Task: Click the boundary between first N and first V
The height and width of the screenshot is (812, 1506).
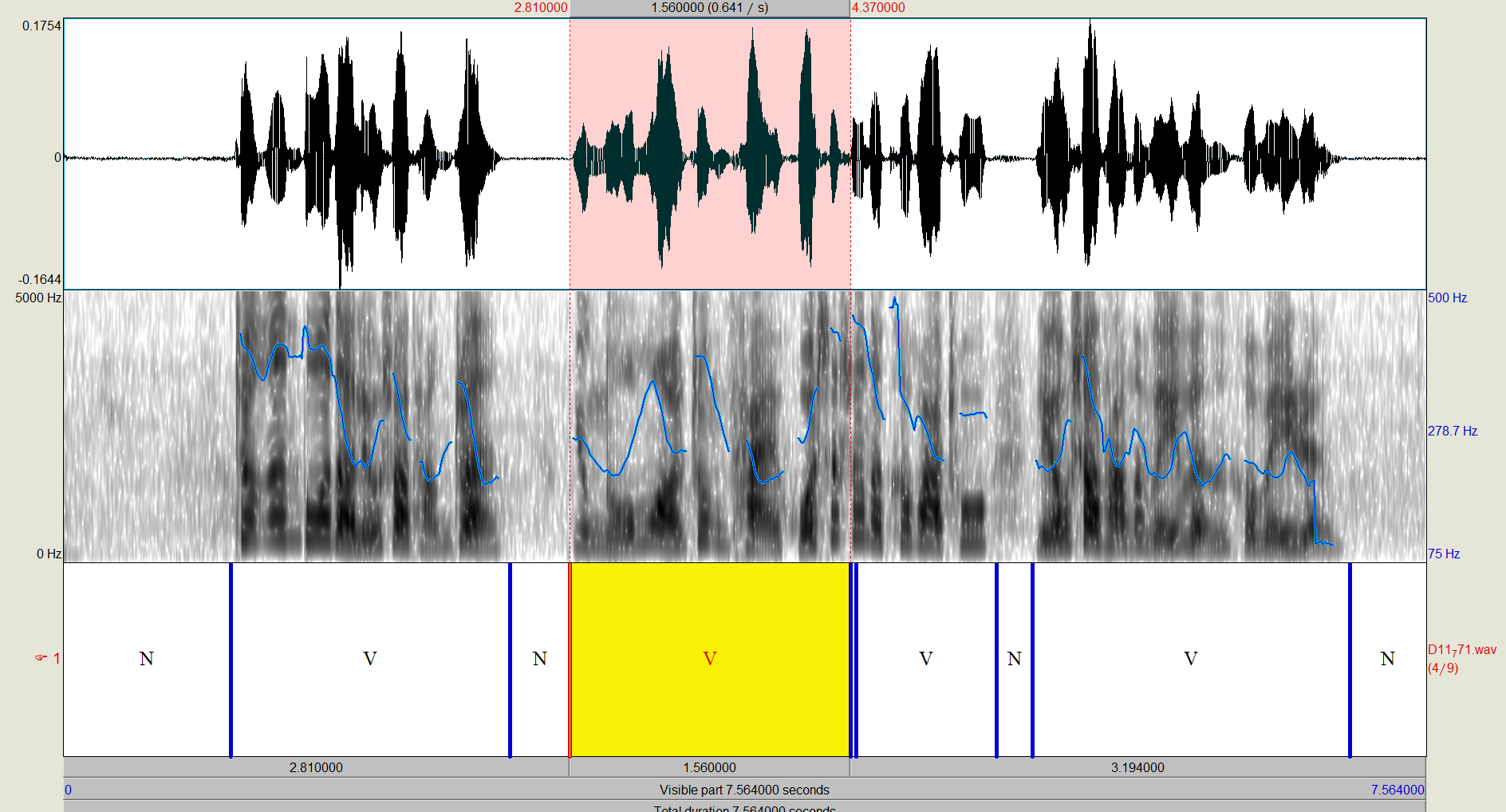Action: click(231, 659)
